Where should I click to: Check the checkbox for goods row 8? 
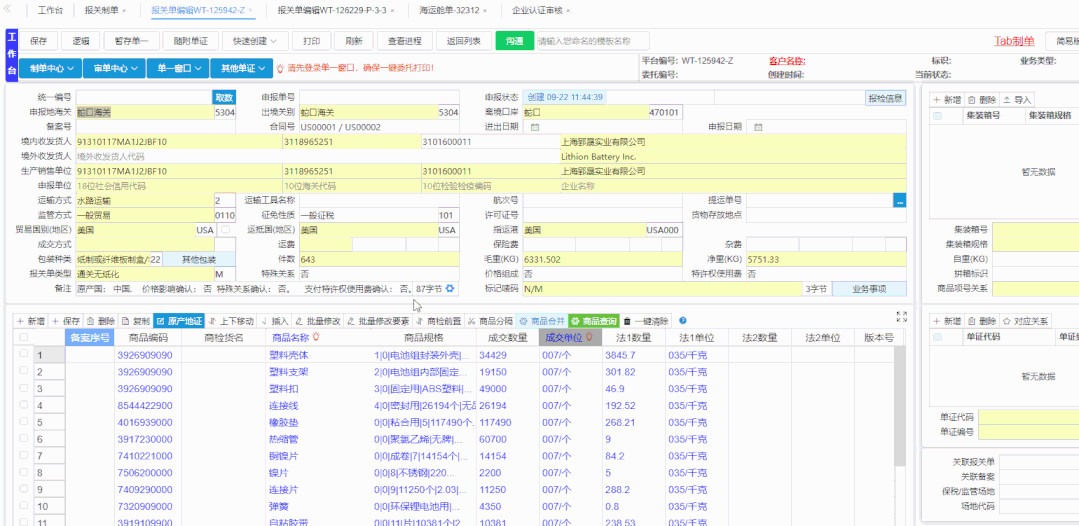24,471
